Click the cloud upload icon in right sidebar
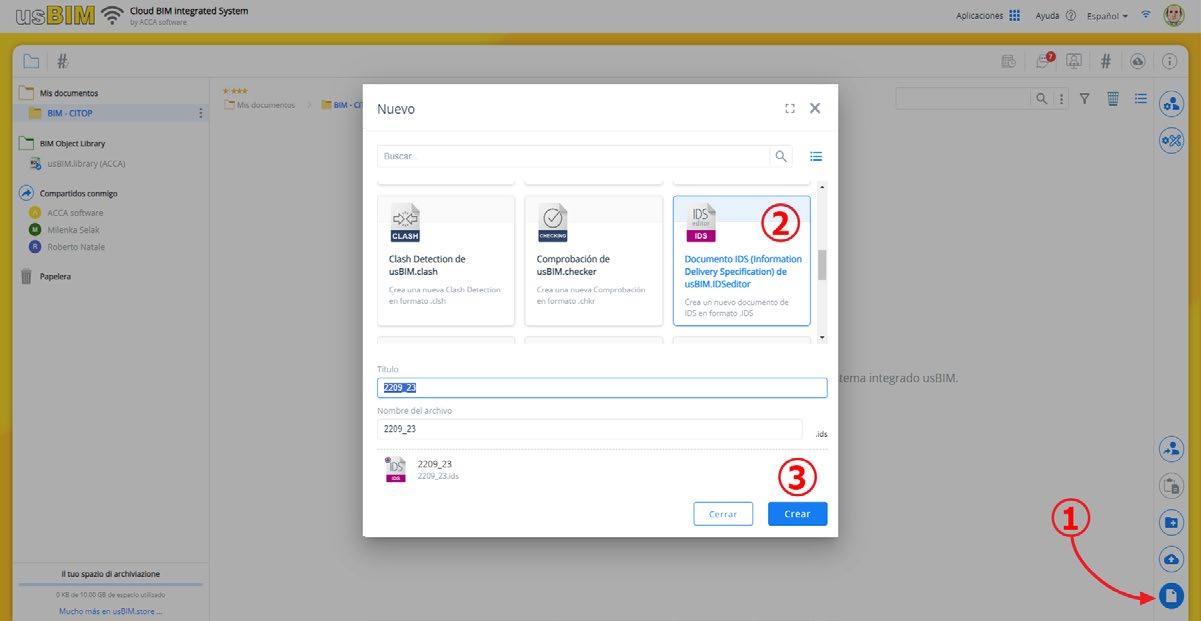 (x=1171, y=559)
